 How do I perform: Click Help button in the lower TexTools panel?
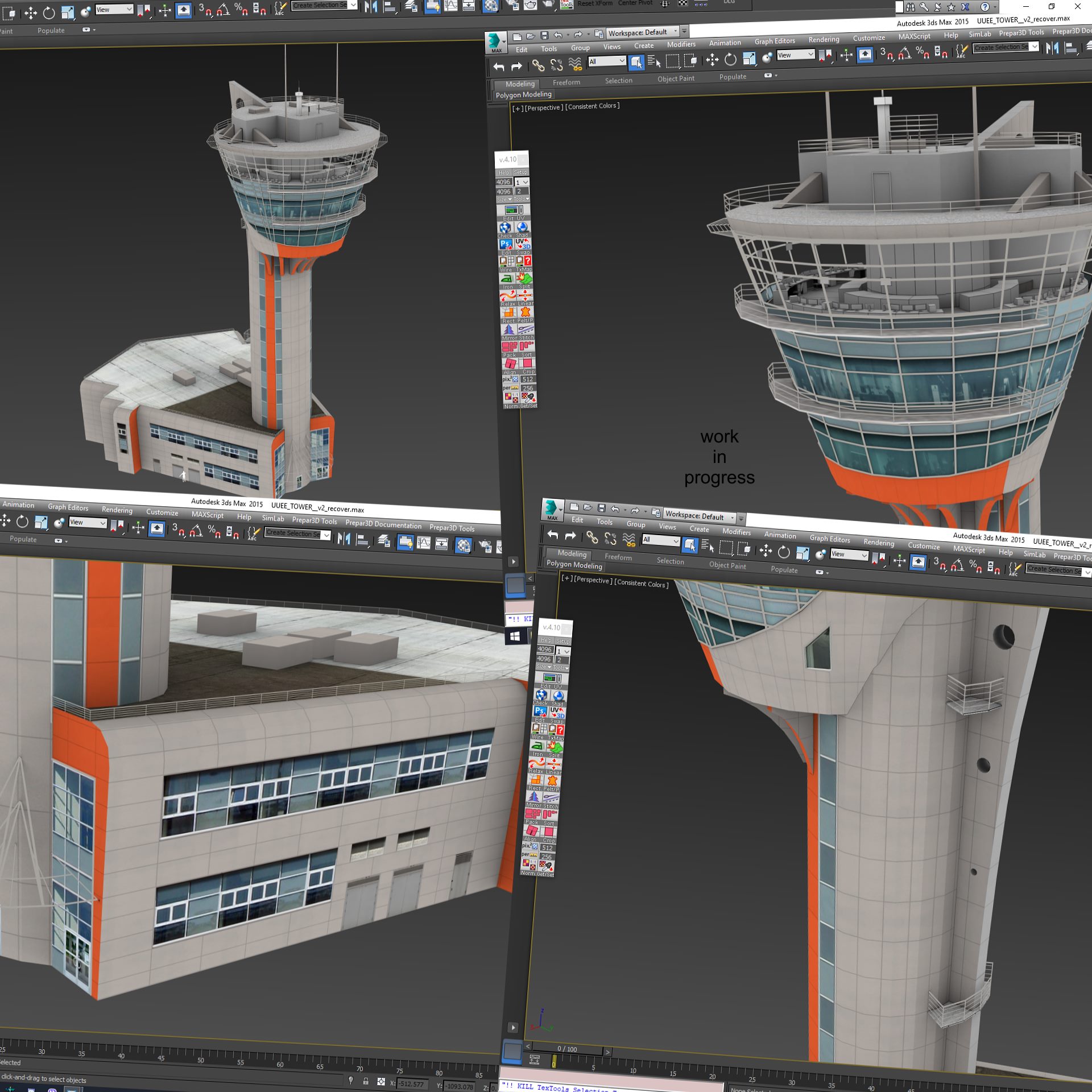click(x=546, y=640)
